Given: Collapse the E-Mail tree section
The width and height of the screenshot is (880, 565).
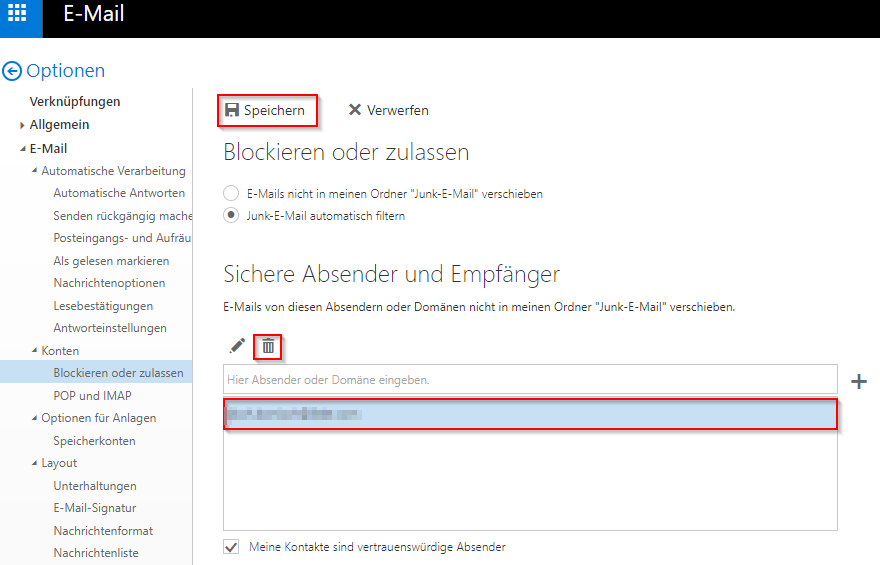Looking at the screenshot, I should pos(22,149).
